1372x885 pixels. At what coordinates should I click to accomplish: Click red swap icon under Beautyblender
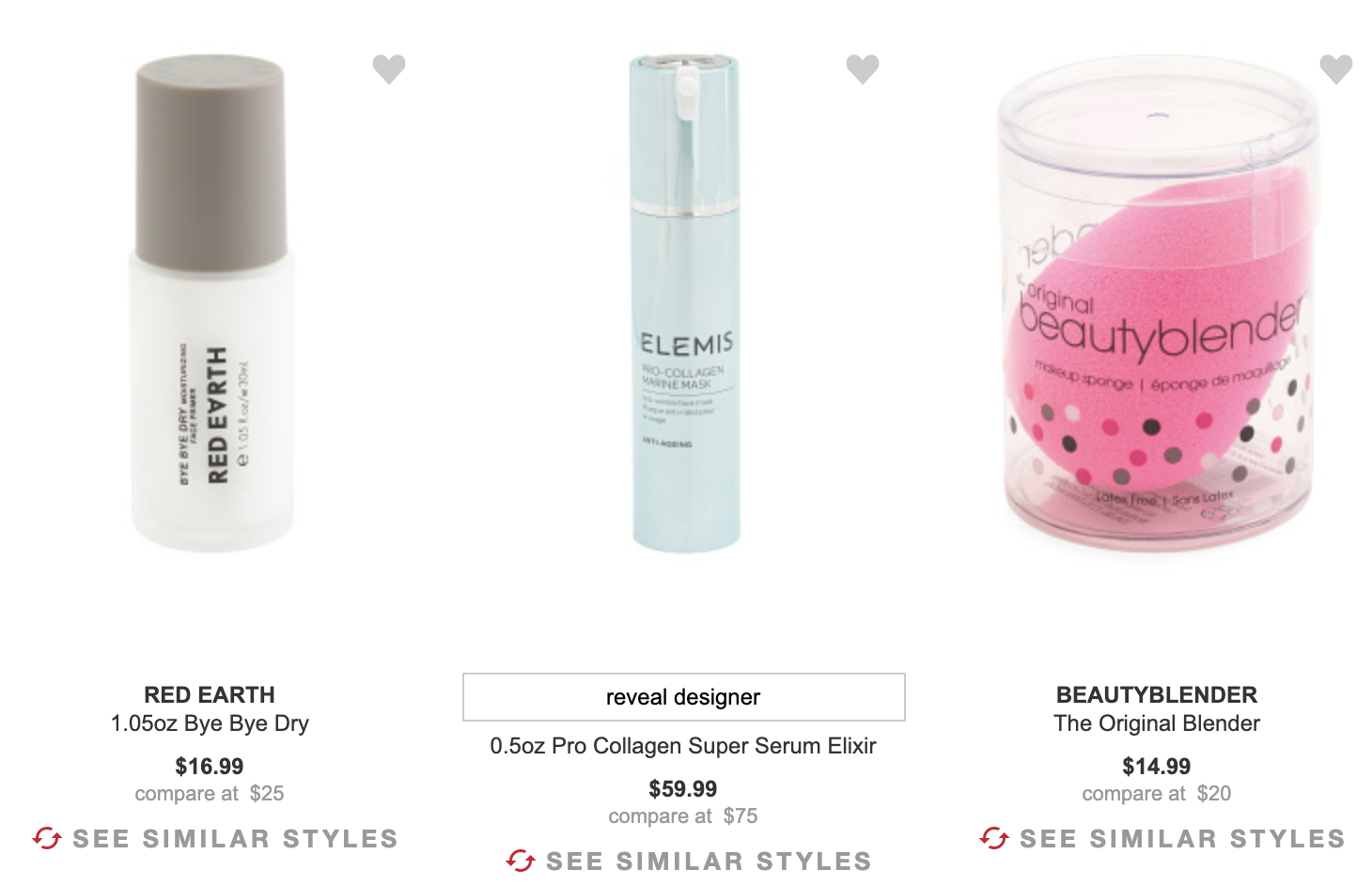pos(994,838)
